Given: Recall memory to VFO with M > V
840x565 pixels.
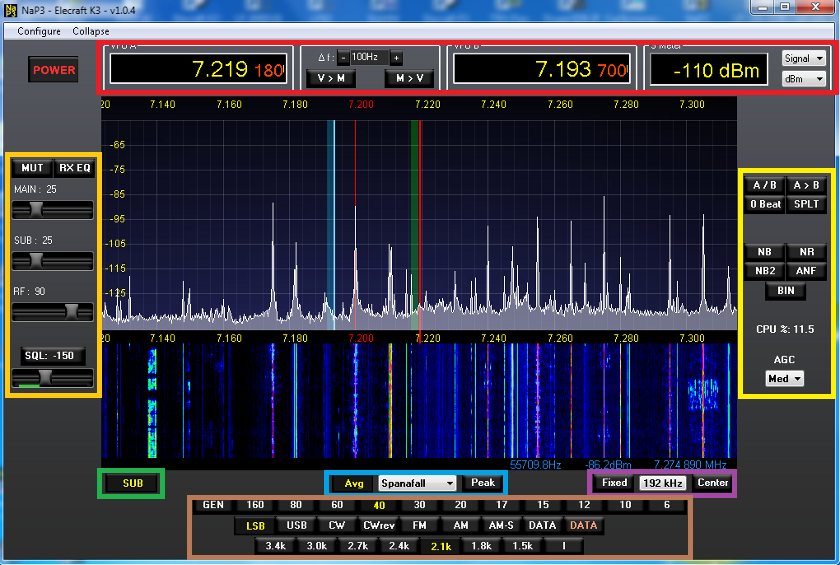Looking at the screenshot, I should 411,78.
